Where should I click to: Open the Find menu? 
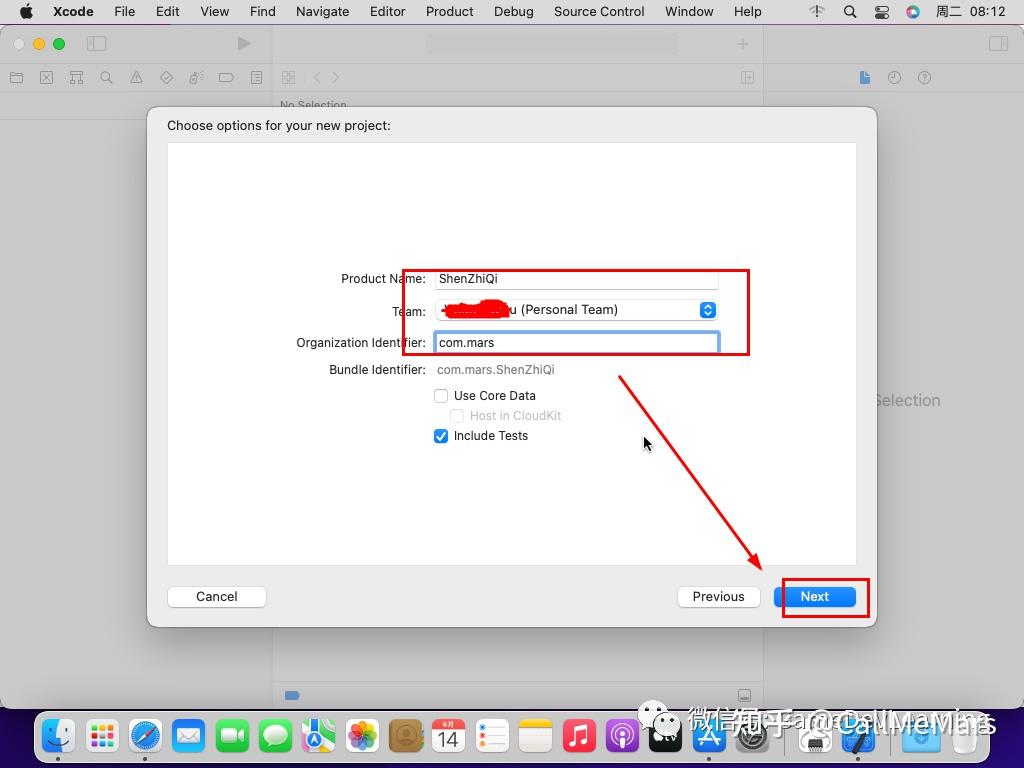click(263, 11)
